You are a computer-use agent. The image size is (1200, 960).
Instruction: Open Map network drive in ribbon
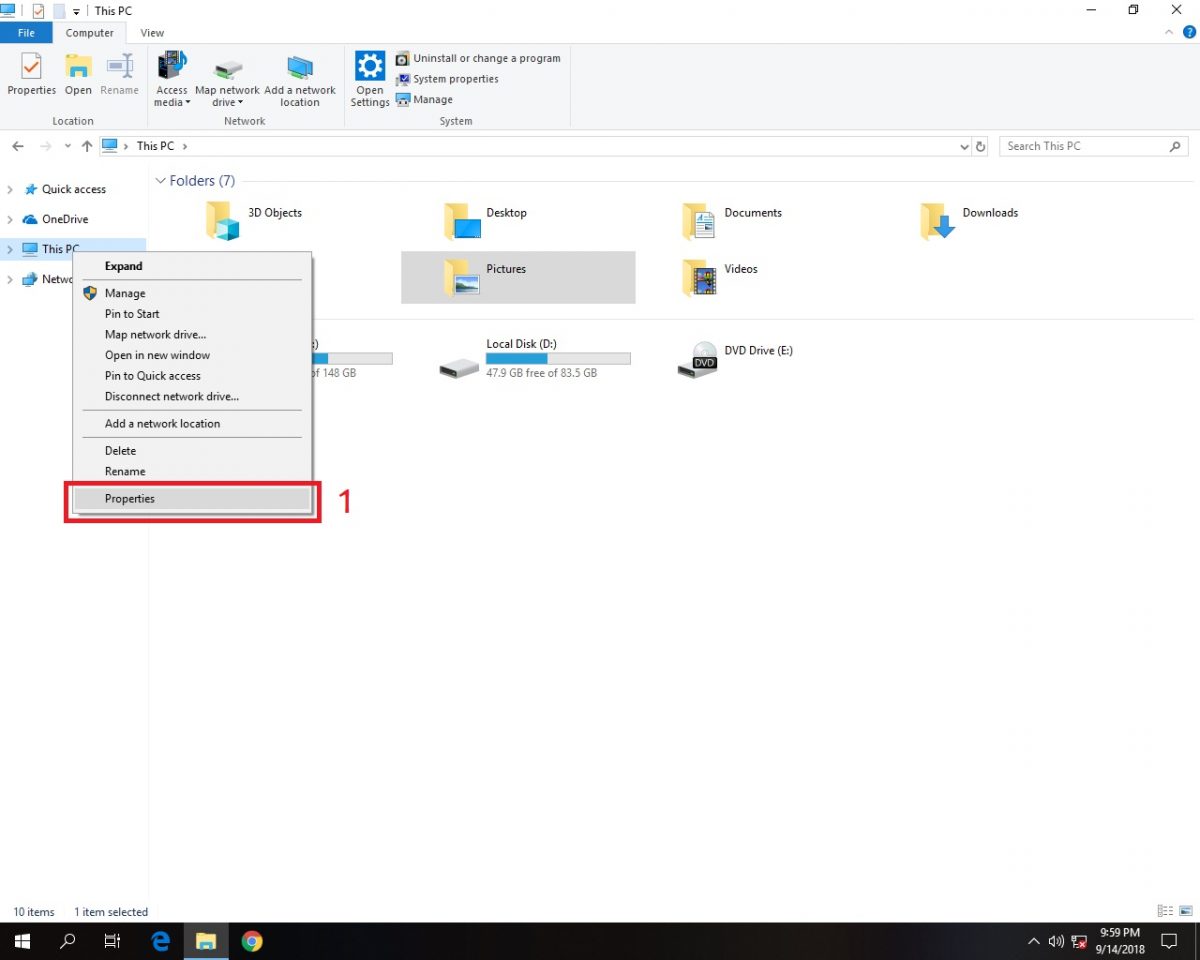(x=227, y=70)
